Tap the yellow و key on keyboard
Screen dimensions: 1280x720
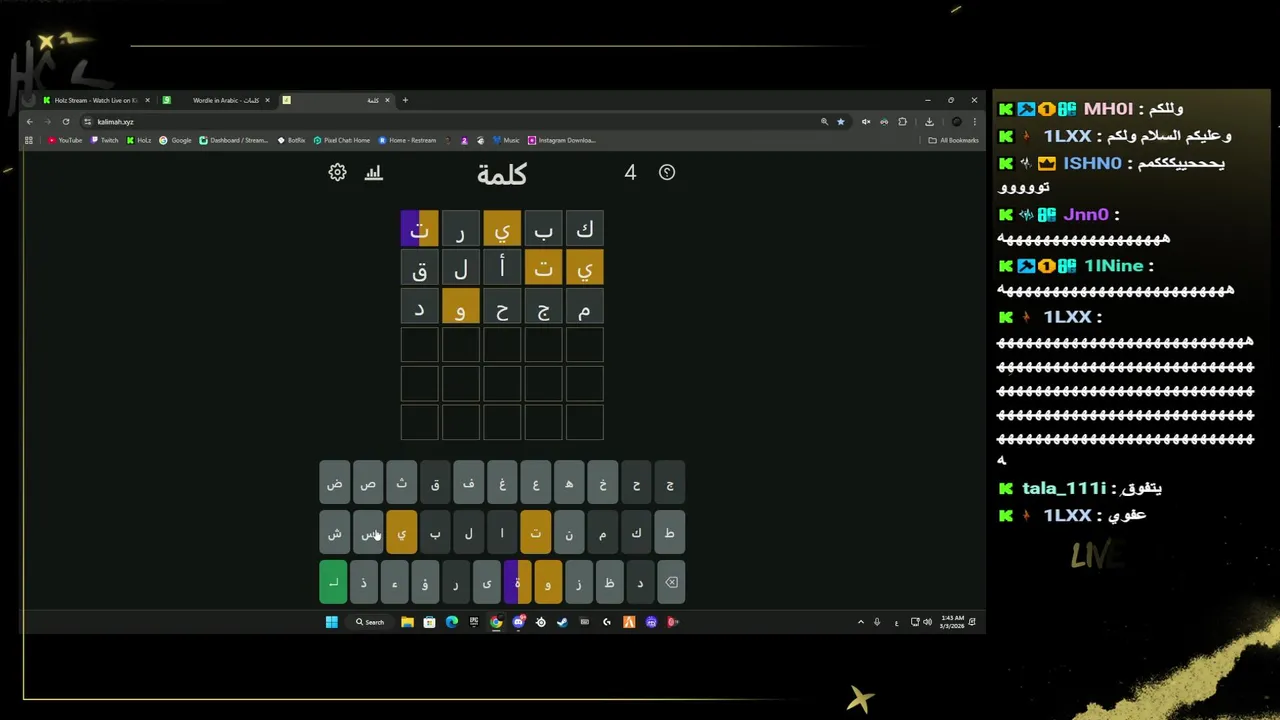coord(548,582)
